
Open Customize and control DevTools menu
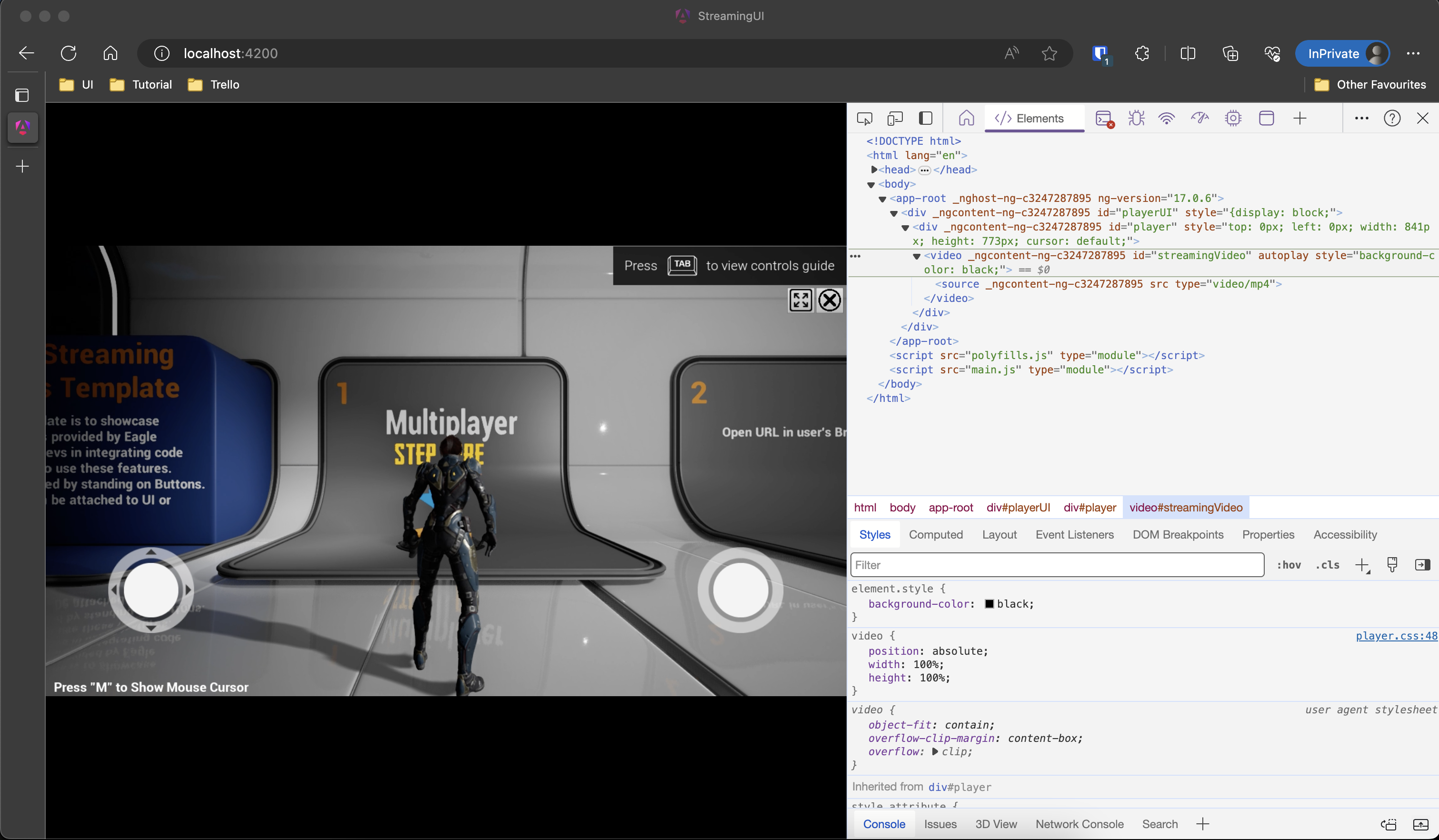(x=1362, y=118)
